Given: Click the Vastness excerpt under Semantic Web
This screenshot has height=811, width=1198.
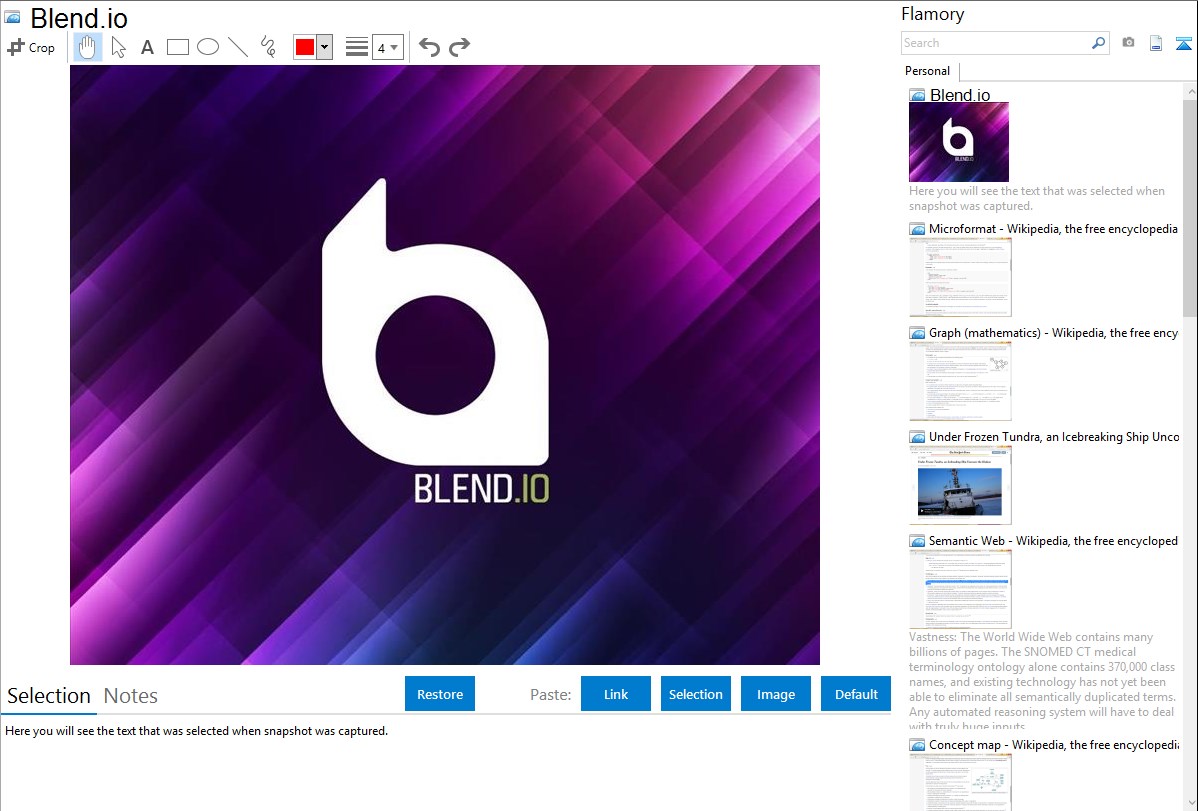Looking at the screenshot, I should tap(1042, 681).
